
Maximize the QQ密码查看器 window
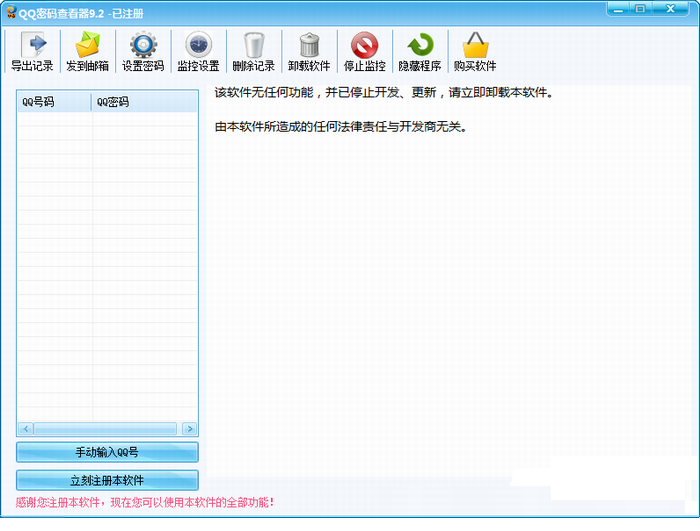[641, 9]
